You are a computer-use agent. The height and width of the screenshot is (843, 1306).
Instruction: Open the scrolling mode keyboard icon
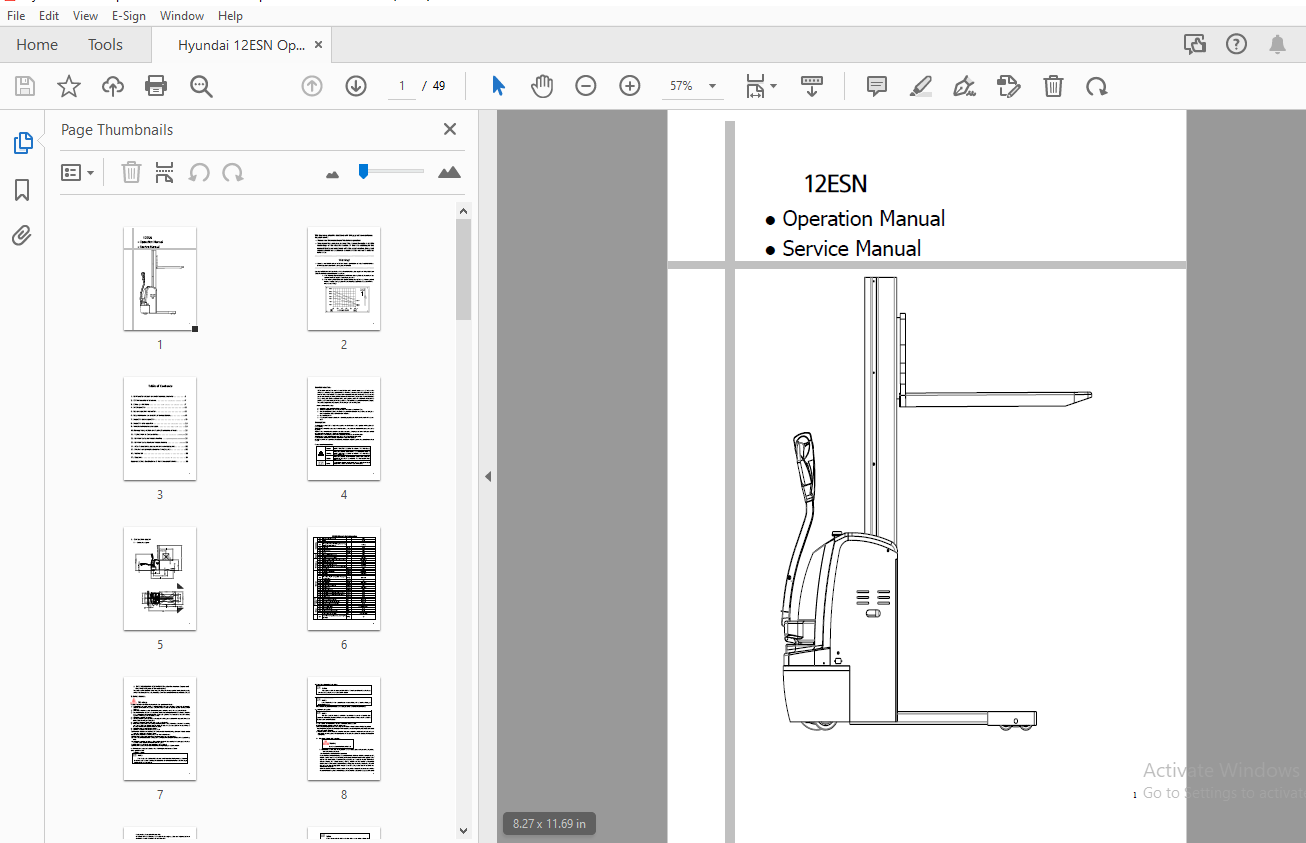(x=812, y=86)
